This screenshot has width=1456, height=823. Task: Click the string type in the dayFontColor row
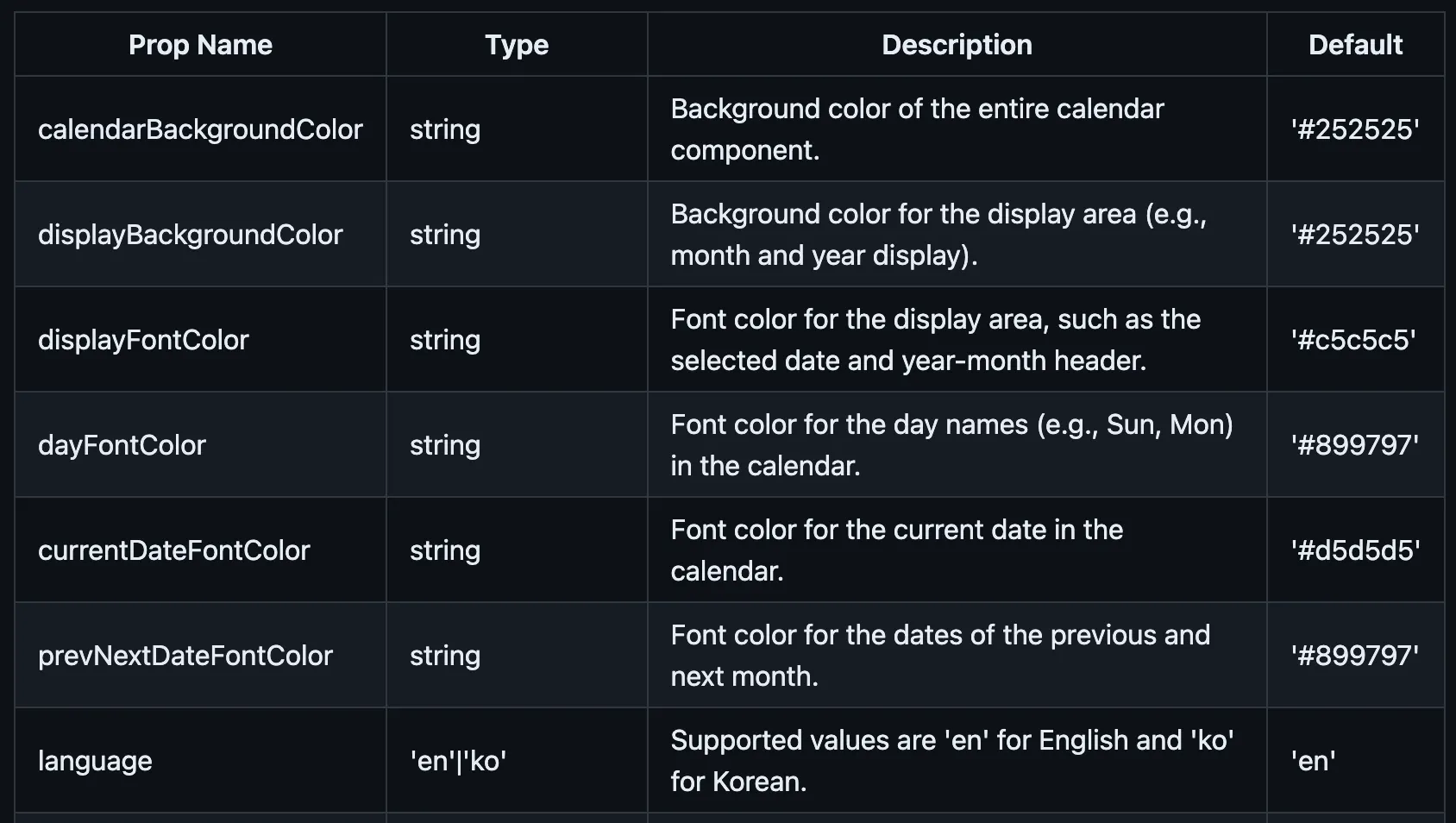coord(445,445)
